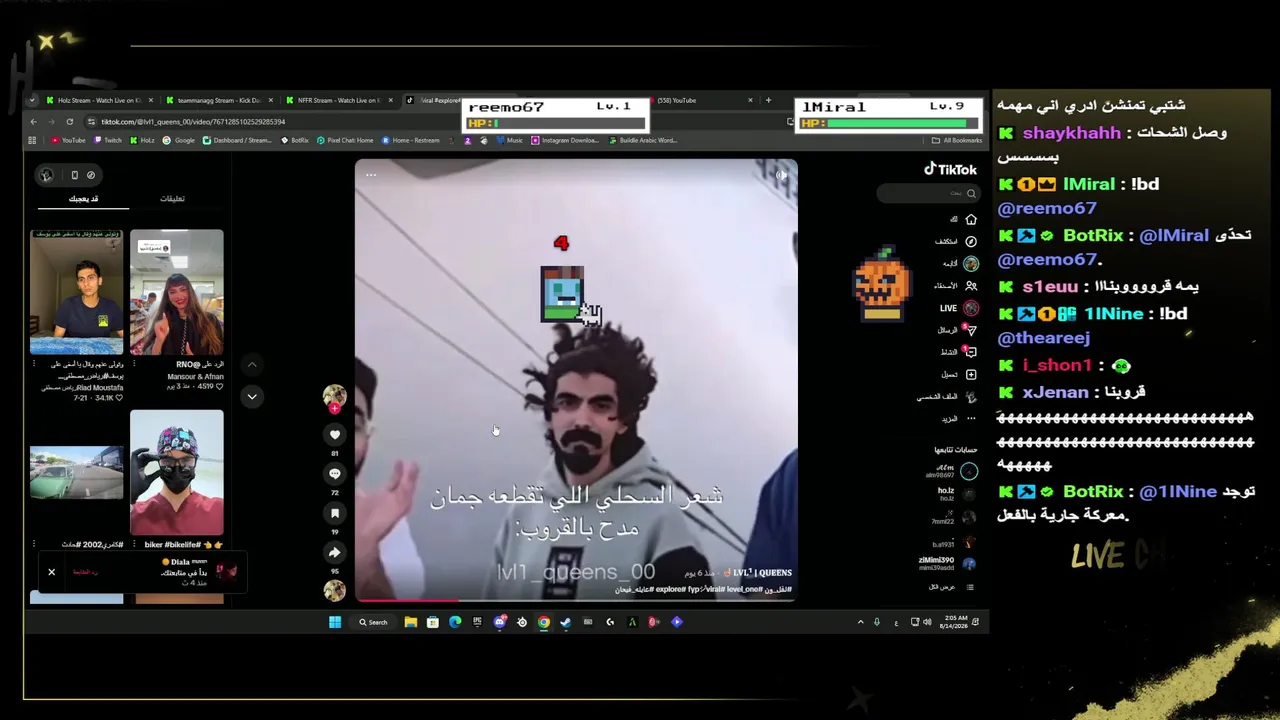Screen dimensions: 1280x720
Task: Open the All Bookmarks folder
Action: tap(956, 140)
